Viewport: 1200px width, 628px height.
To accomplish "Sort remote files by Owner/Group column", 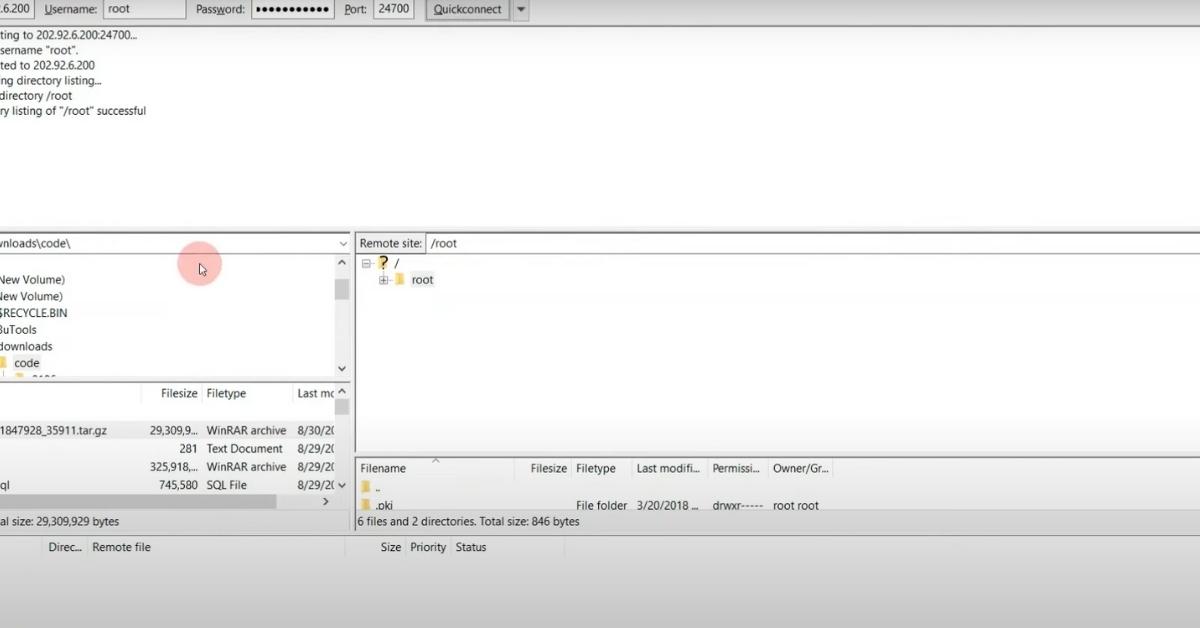I will point(800,468).
